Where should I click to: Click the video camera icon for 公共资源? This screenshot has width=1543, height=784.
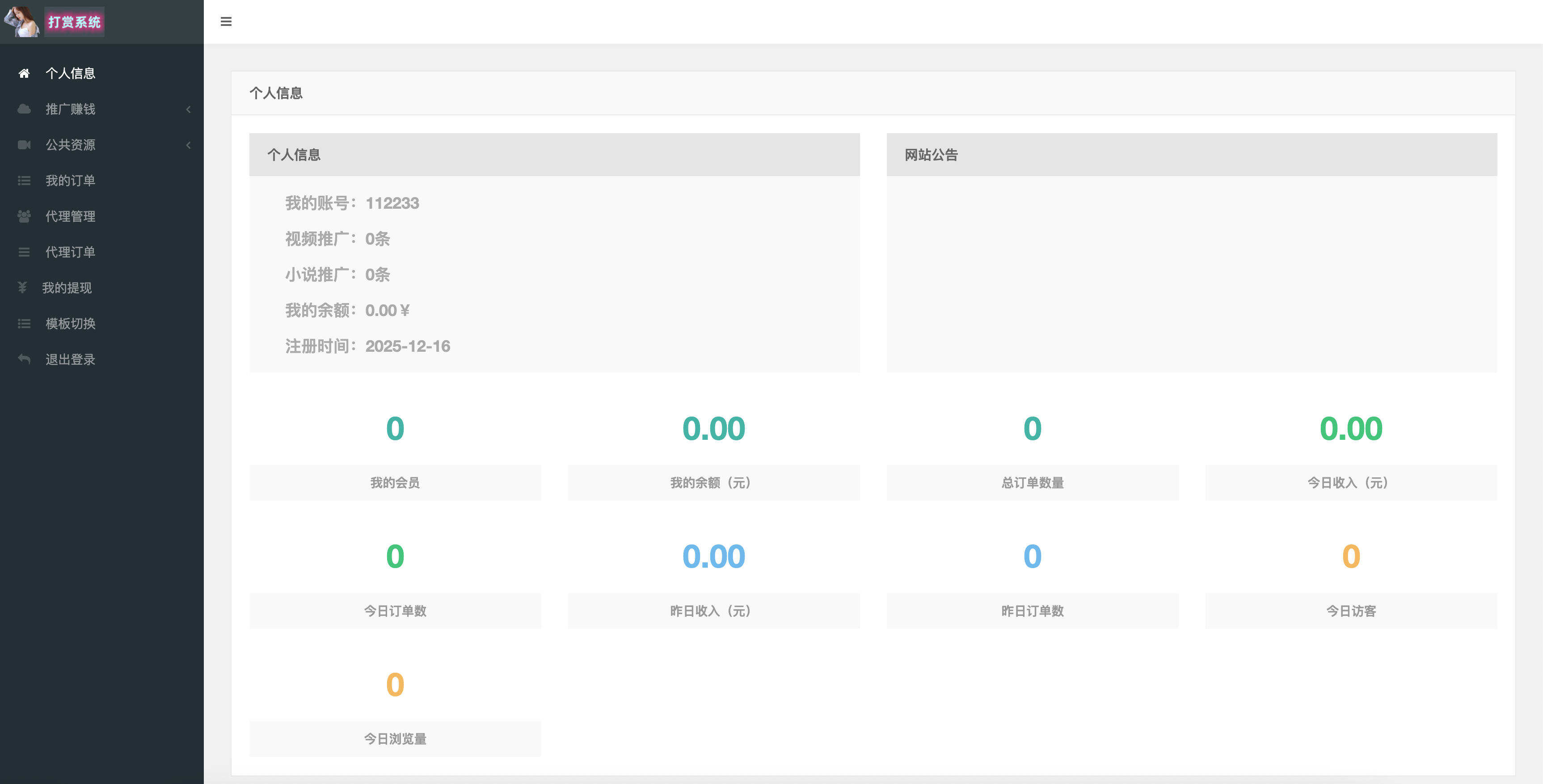[24, 145]
